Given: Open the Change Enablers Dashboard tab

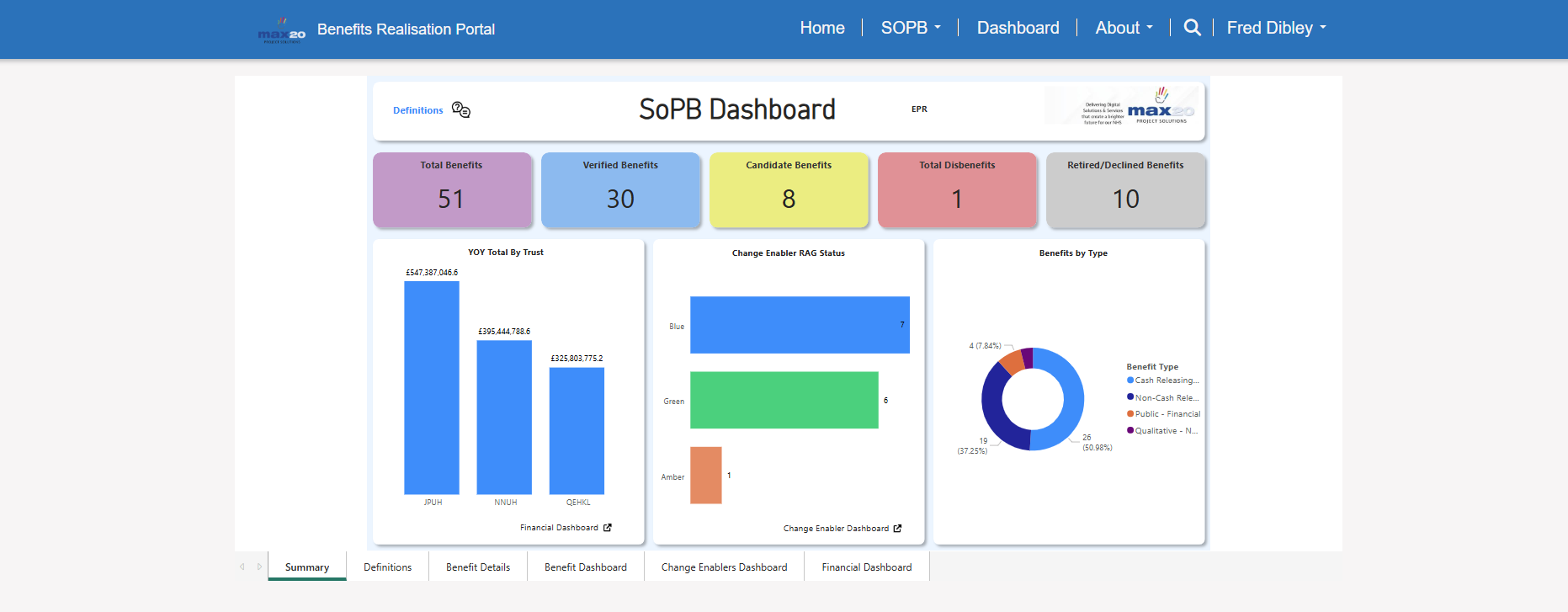Looking at the screenshot, I should 724,567.
